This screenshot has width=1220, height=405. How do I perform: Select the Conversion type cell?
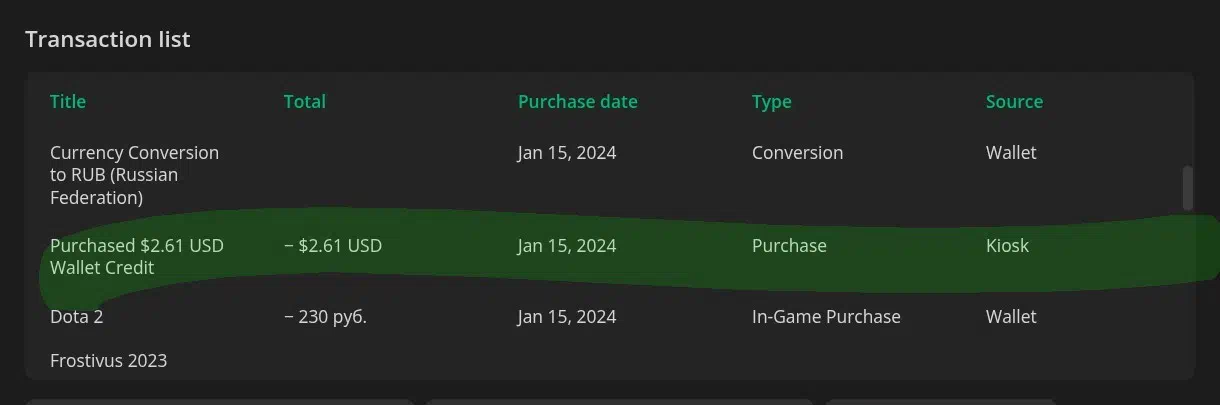pos(797,153)
